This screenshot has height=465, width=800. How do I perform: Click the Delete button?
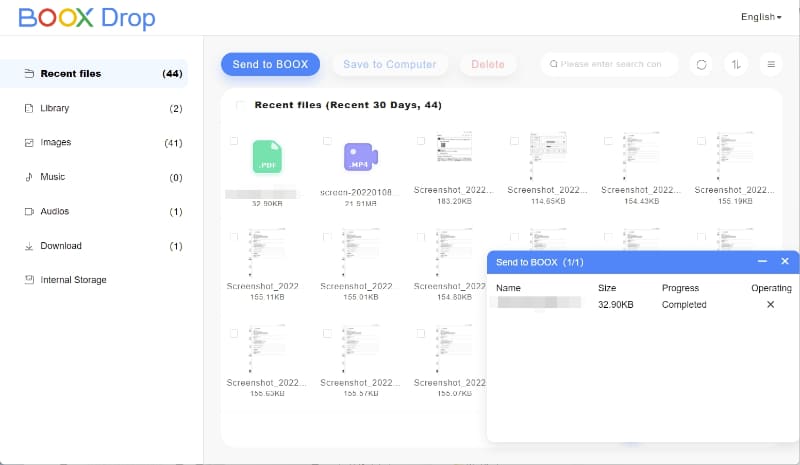488,64
